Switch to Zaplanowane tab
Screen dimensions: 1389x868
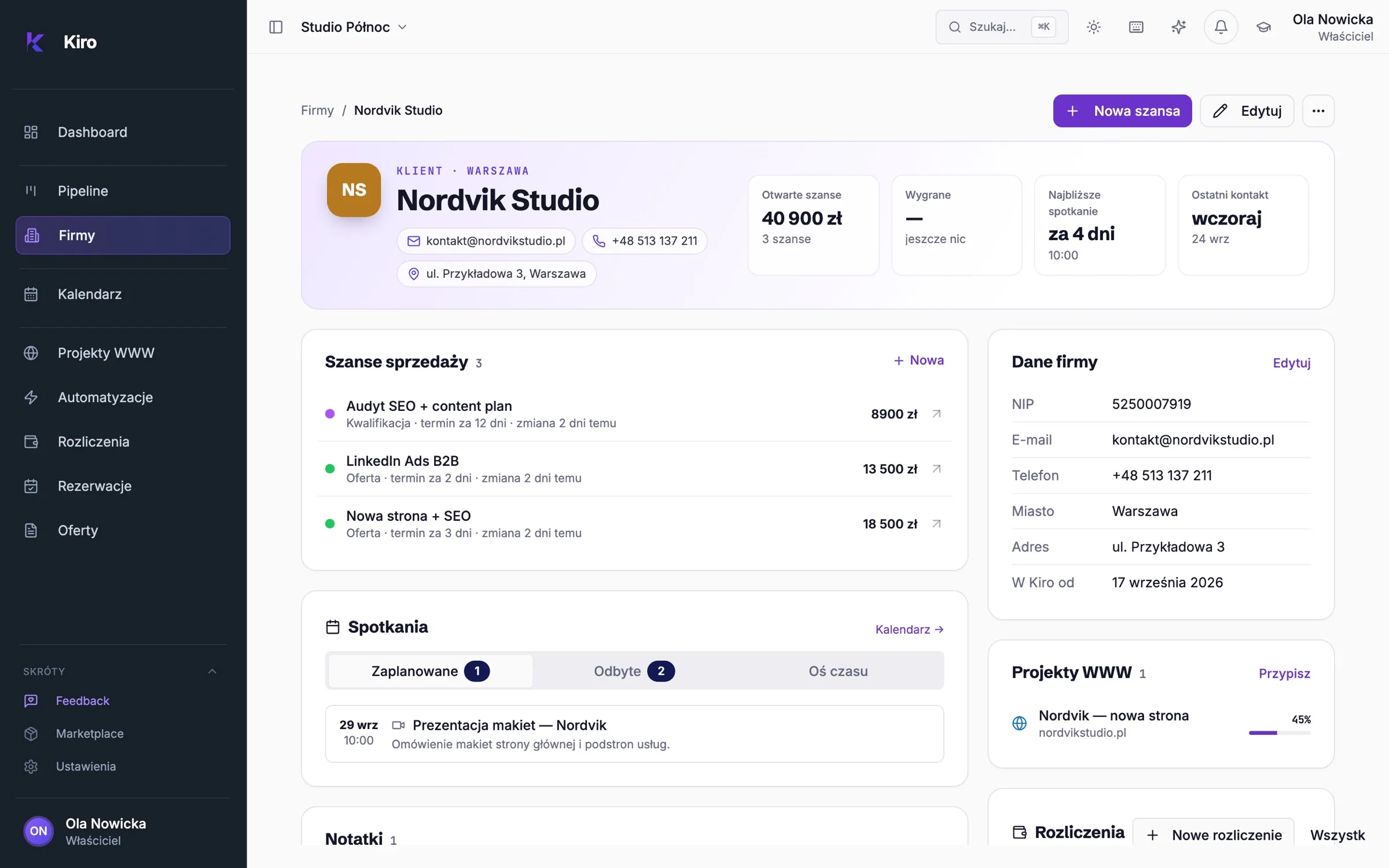(x=430, y=671)
